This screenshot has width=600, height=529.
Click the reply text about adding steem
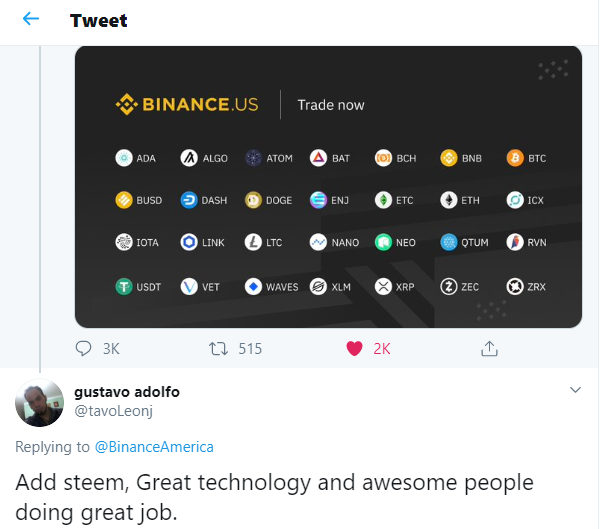click(274, 497)
